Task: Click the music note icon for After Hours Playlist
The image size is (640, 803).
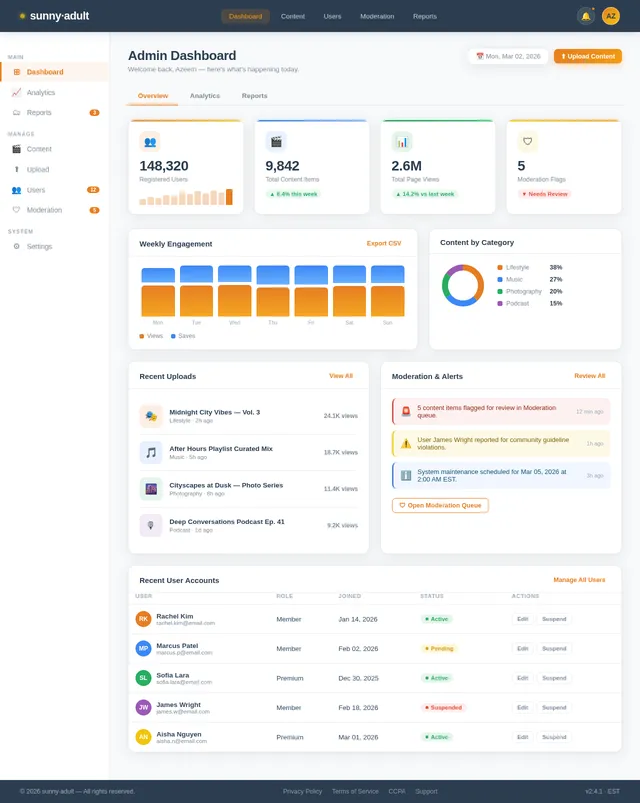Action: point(151,452)
